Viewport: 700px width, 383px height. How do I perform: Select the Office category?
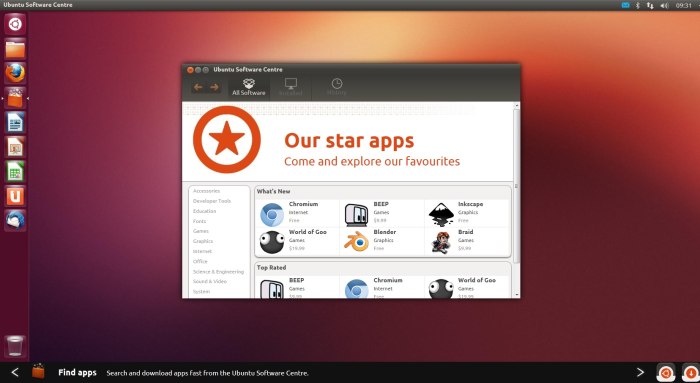[x=200, y=261]
